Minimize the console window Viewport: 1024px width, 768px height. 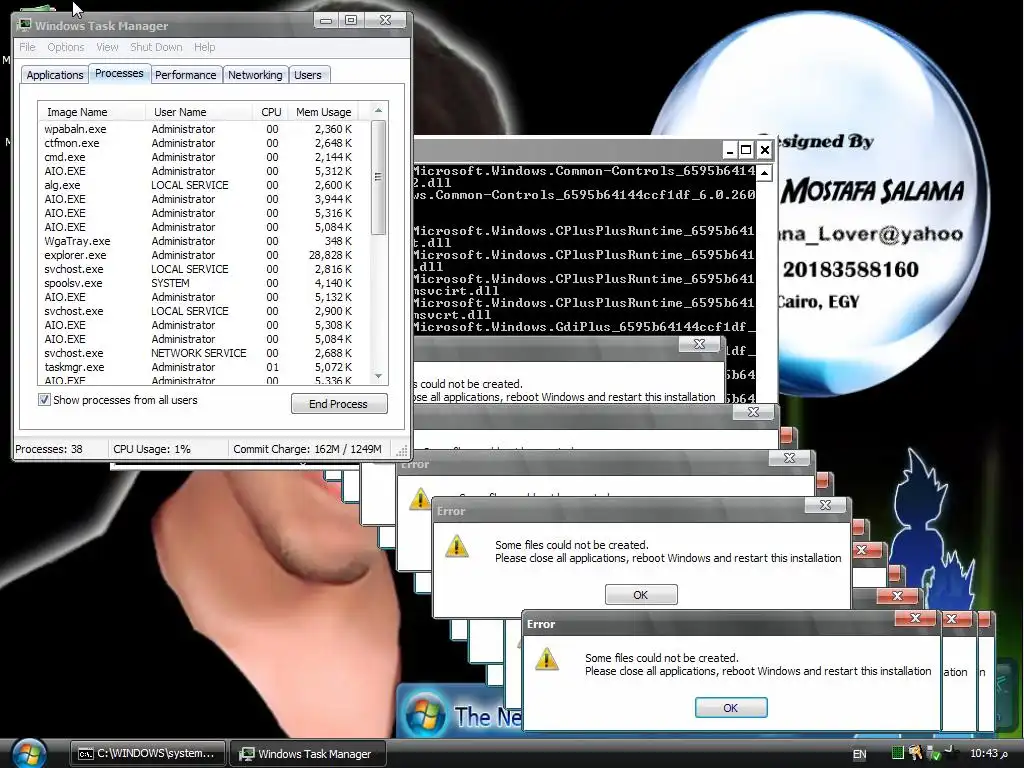pyautogui.click(x=730, y=150)
